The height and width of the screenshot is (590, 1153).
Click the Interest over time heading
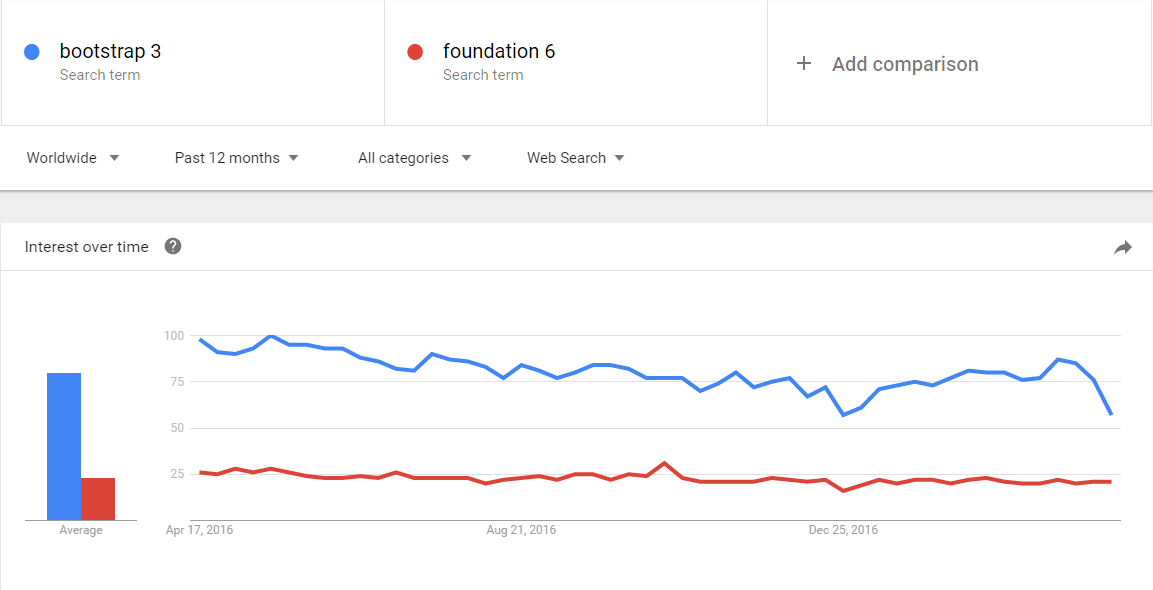click(x=86, y=247)
